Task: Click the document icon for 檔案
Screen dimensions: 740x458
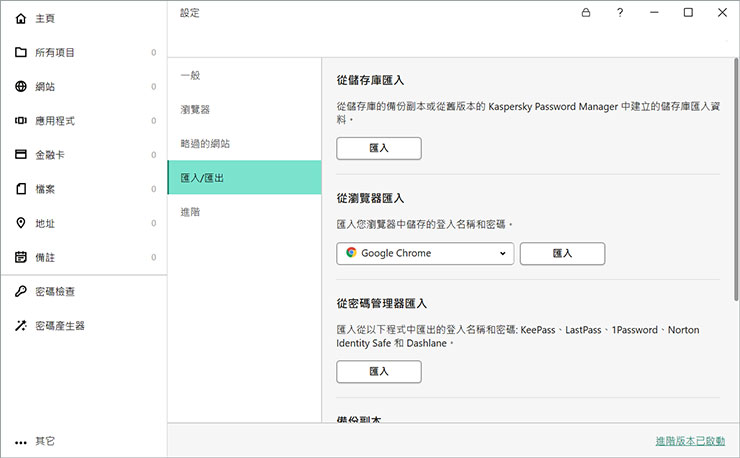Action: pyautogui.click(x=20, y=189)
